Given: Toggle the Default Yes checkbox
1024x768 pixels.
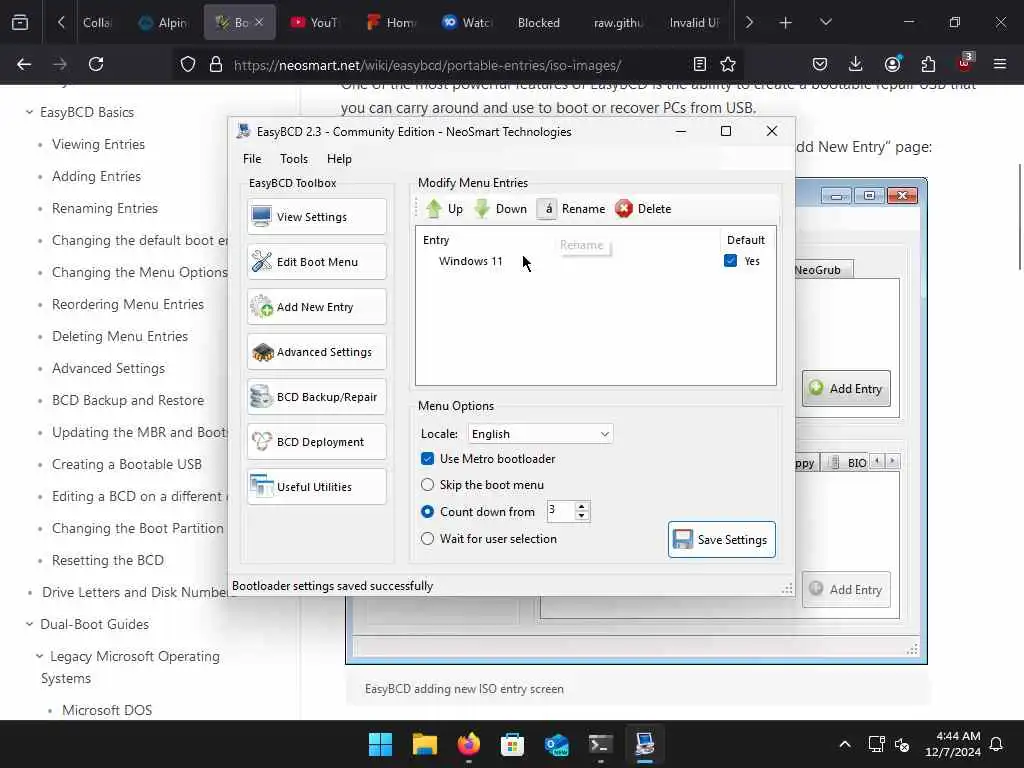Looking at the screenshot, I should pos(731,261).
